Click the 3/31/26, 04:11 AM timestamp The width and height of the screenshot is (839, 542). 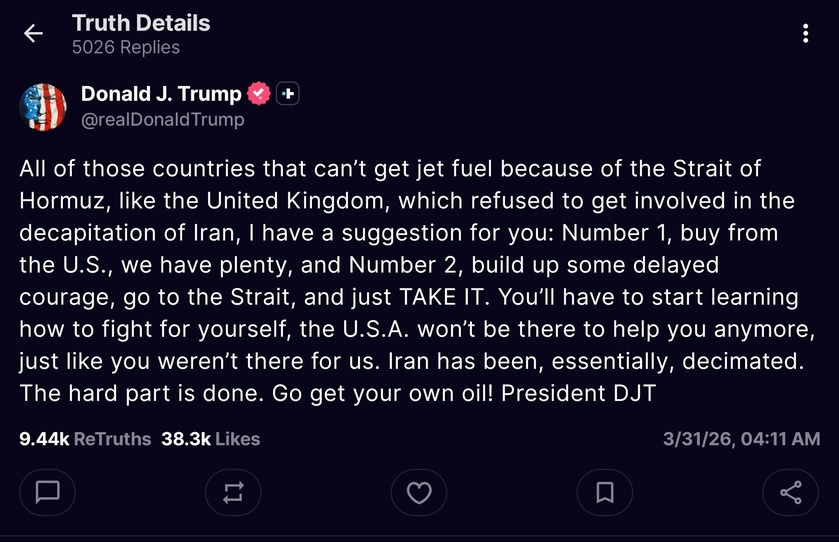tap(742, 438)
